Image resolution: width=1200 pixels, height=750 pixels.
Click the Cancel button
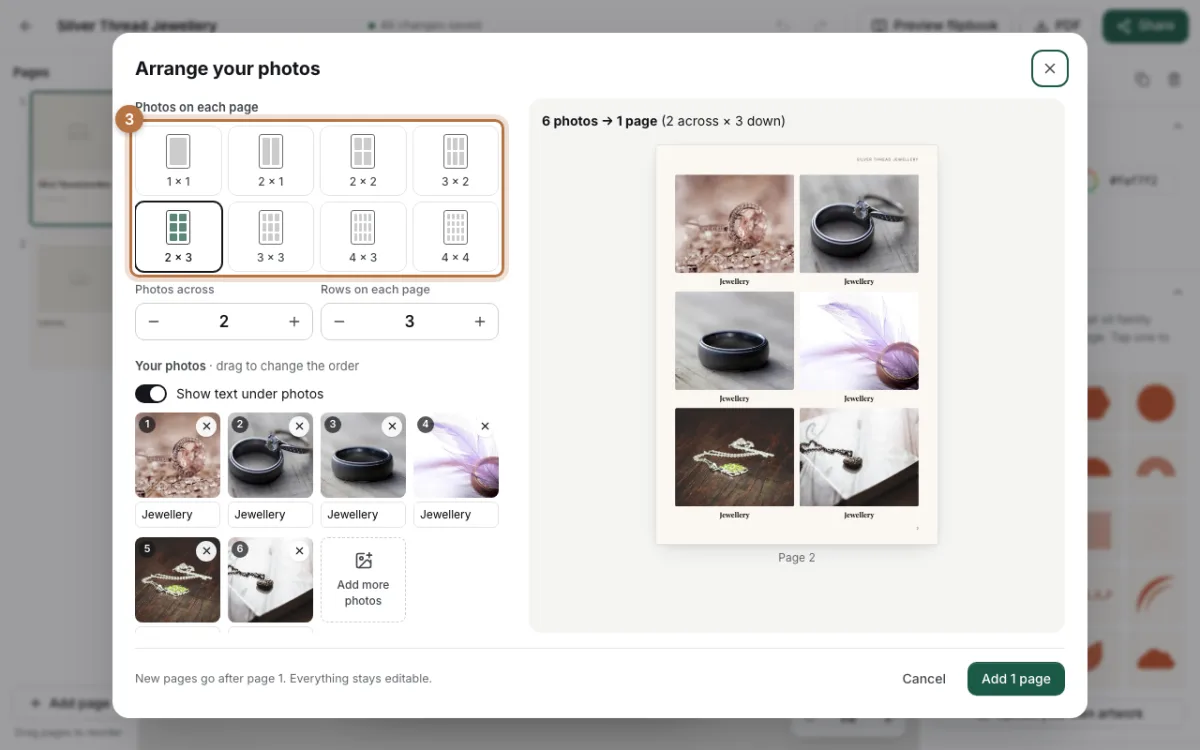tap(924, 679)
